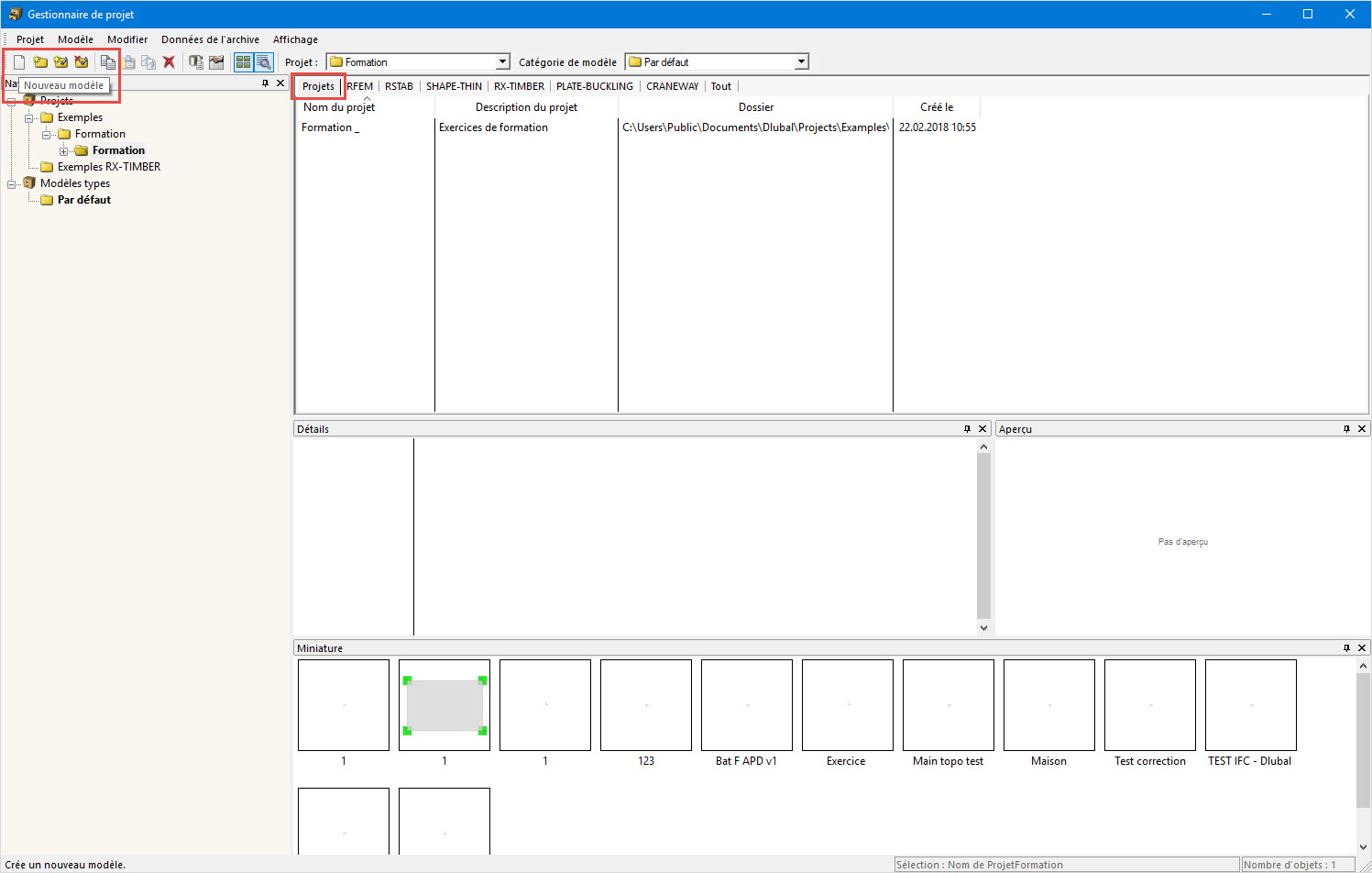Screen dimensions: 1372x873
Task: Click the archive data toolbar icon
Action: click(195, 62)
